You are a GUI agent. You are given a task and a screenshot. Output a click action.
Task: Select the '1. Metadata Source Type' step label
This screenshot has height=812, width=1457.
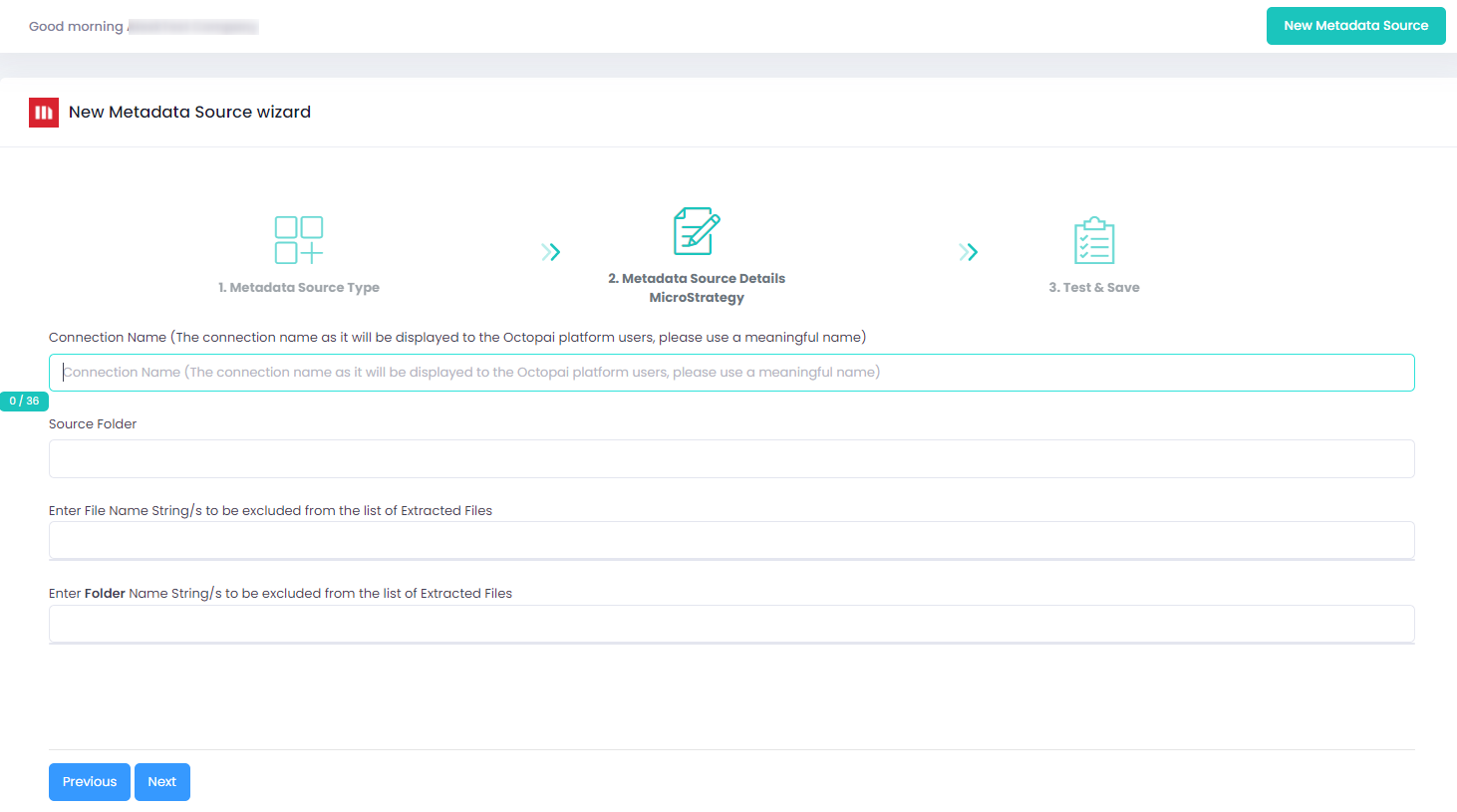299,288
